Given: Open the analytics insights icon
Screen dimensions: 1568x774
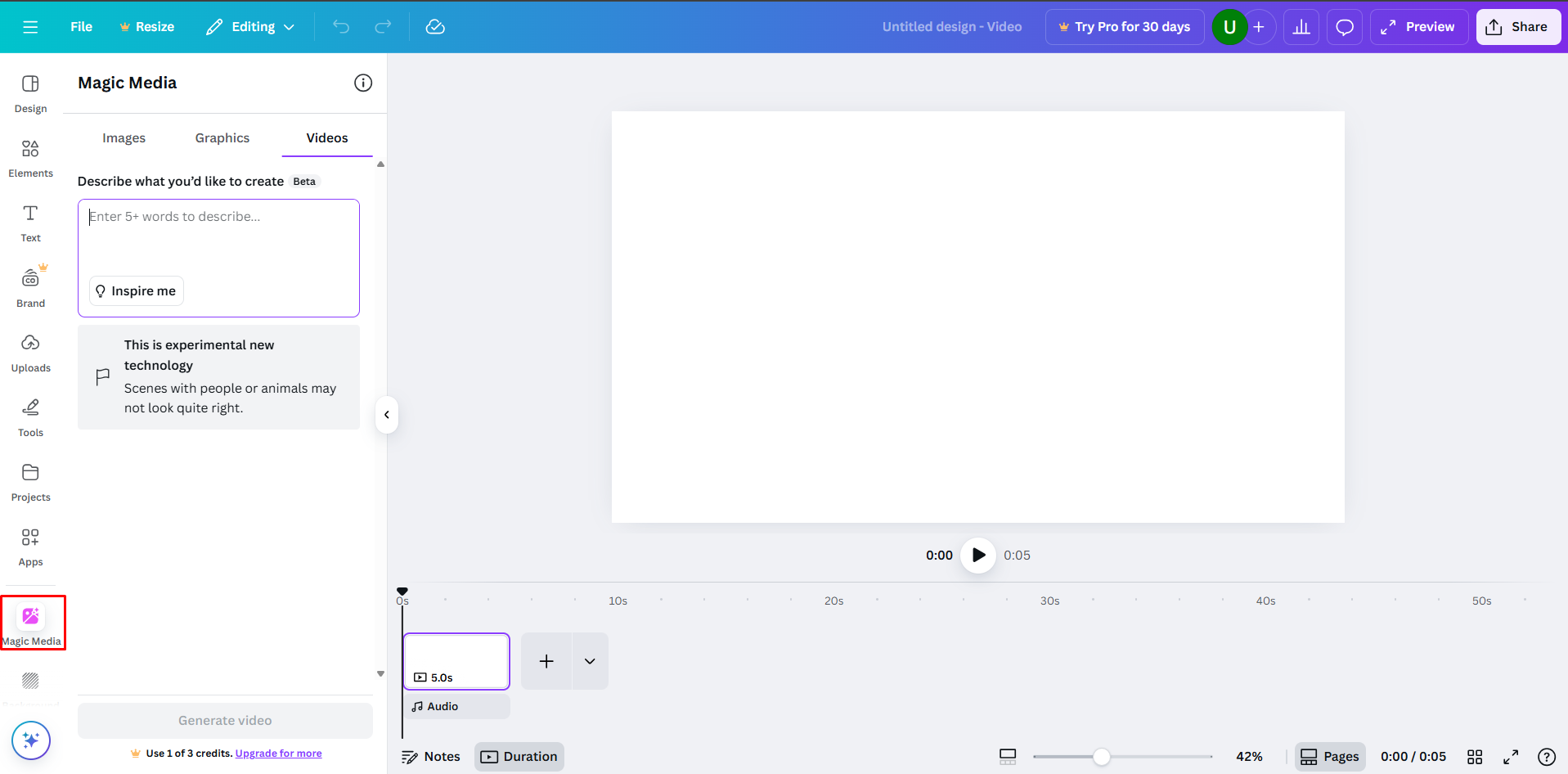Looking at the screenshot, I should coord(1301,27).
